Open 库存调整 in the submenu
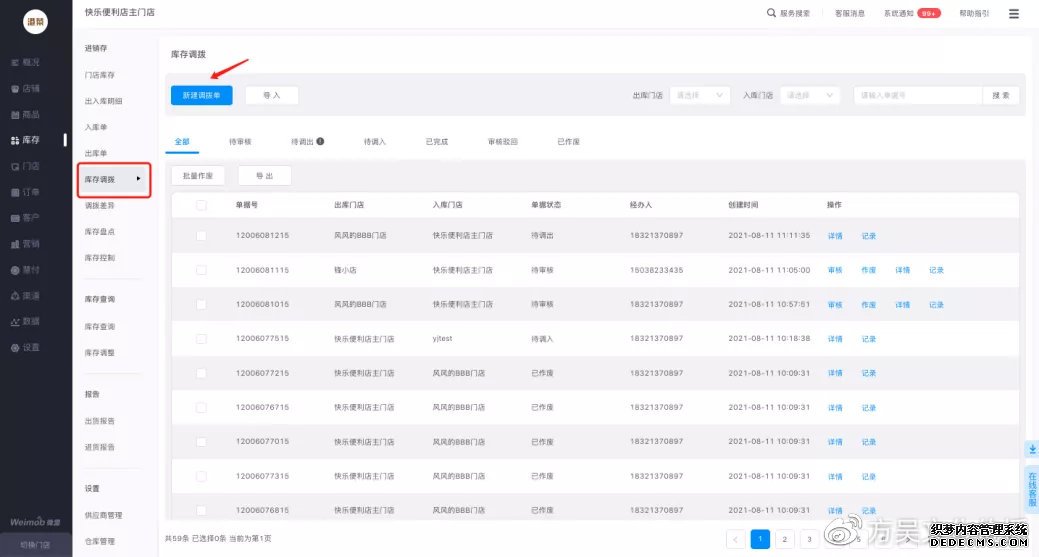This screenshot has width=1039, height=557. pos(99,353)
